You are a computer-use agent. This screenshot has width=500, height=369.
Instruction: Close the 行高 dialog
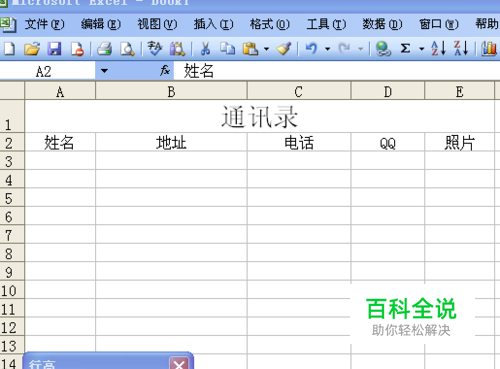pos(179,364)
